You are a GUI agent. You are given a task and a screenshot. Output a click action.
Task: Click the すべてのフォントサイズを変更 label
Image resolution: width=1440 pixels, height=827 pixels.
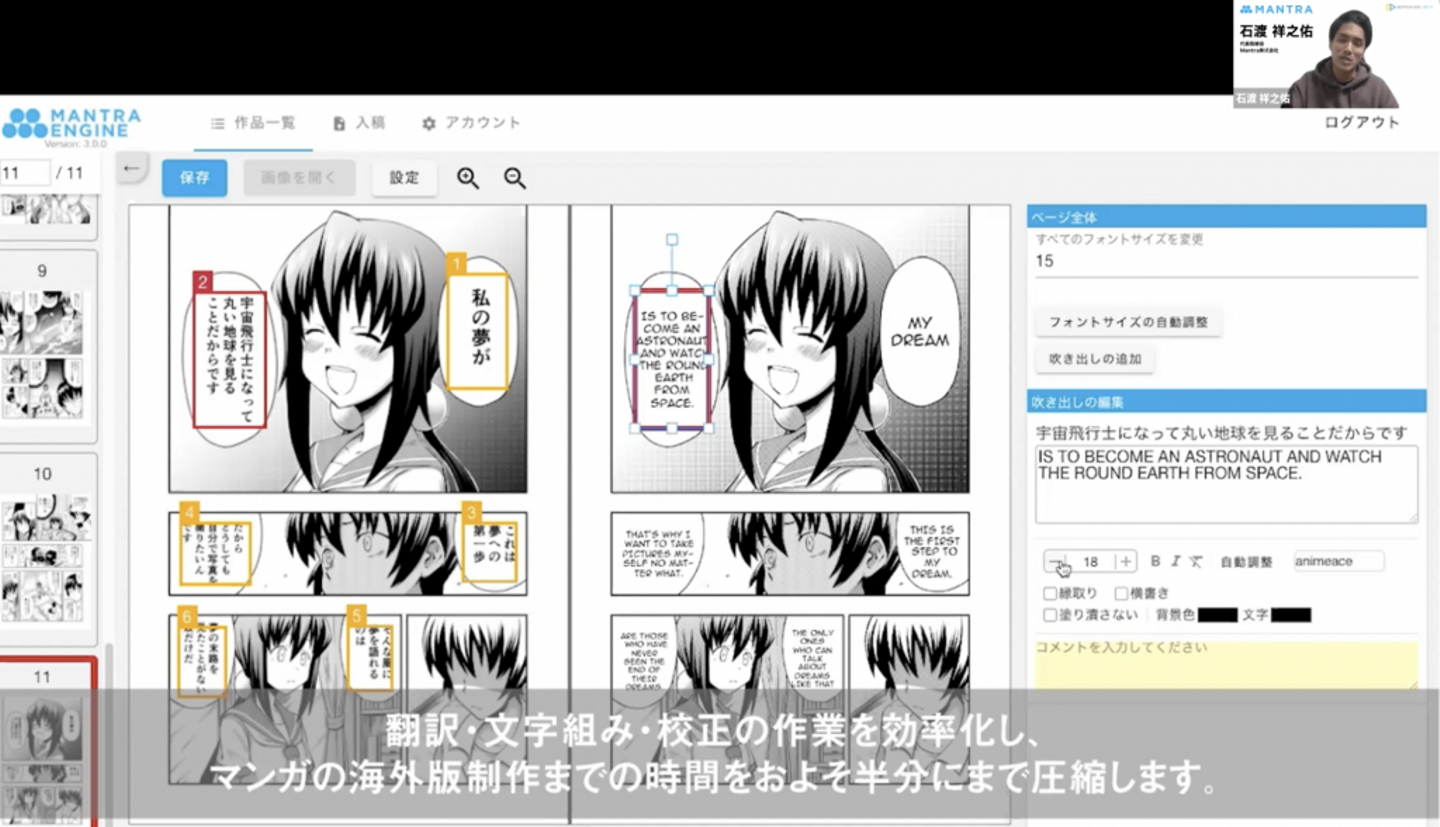coord(1119,239)
